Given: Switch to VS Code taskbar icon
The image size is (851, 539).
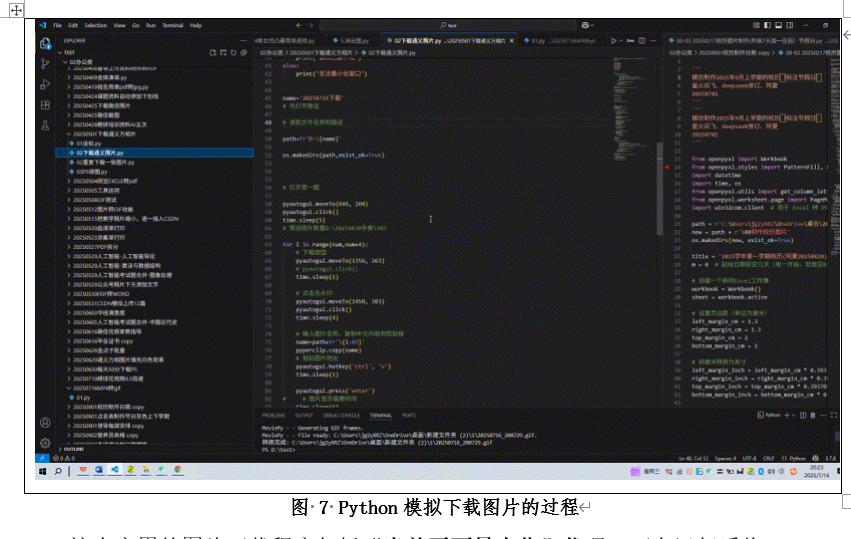Looking at the screenshot, I should click(115, 470).
